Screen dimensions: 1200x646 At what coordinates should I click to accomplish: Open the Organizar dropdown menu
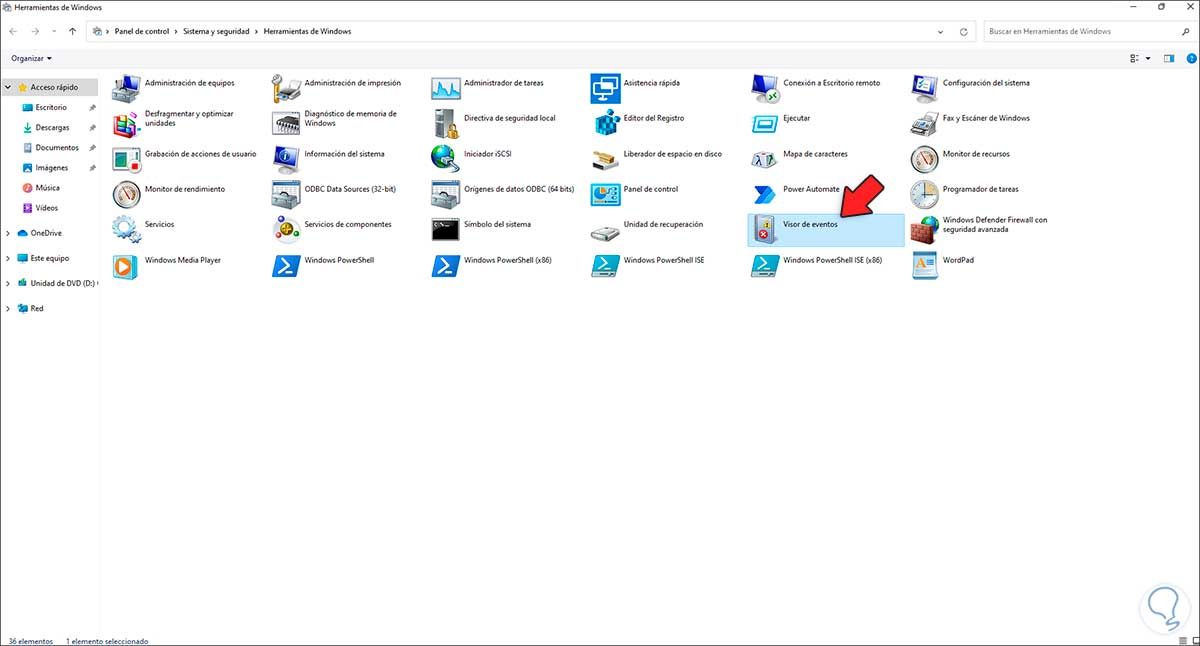click(x=31, y=58)
